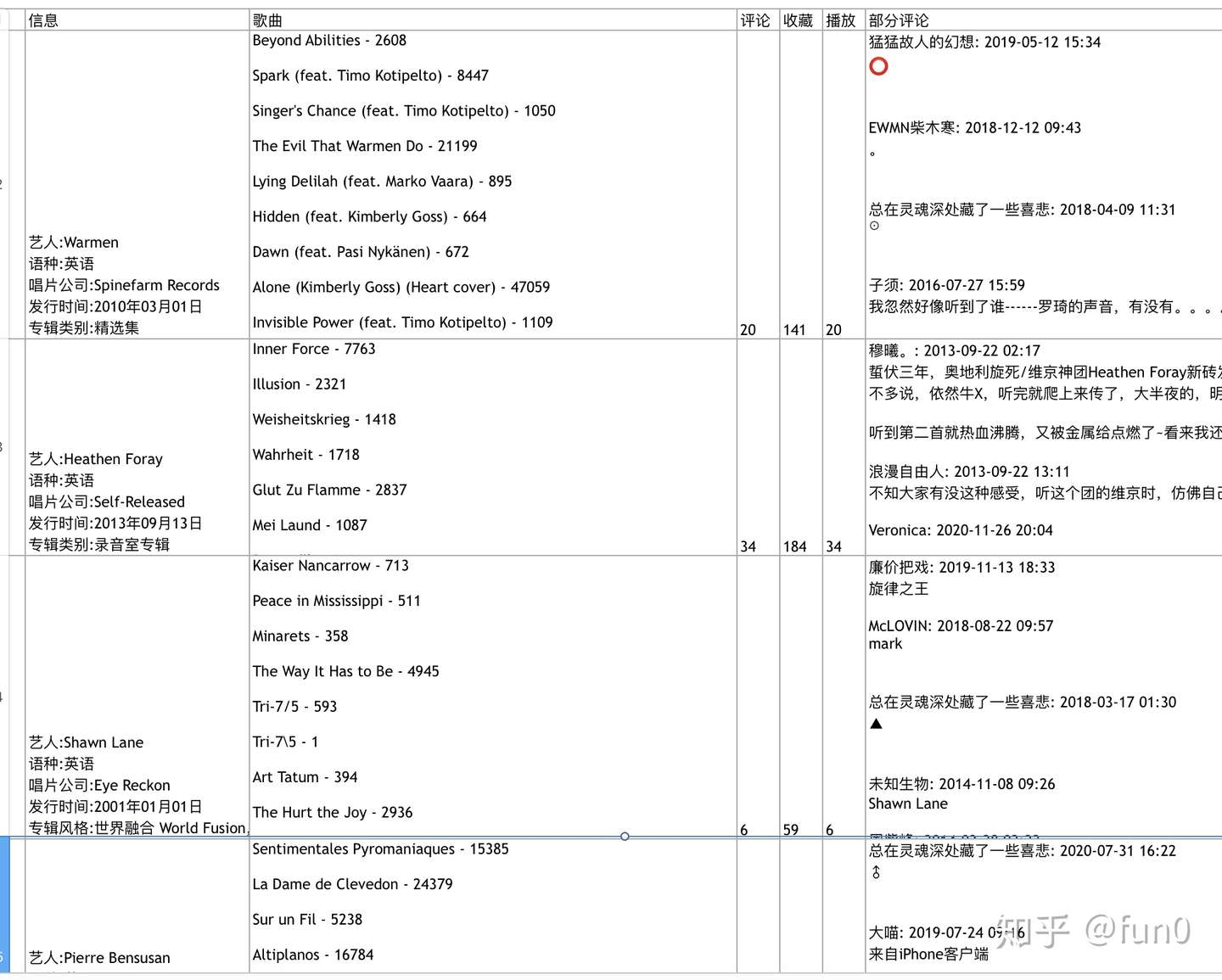Click comment header 廉价把戏: 2019-11-13 18:33
This screenshot has width=1222, height=980.
coord(961,568)
